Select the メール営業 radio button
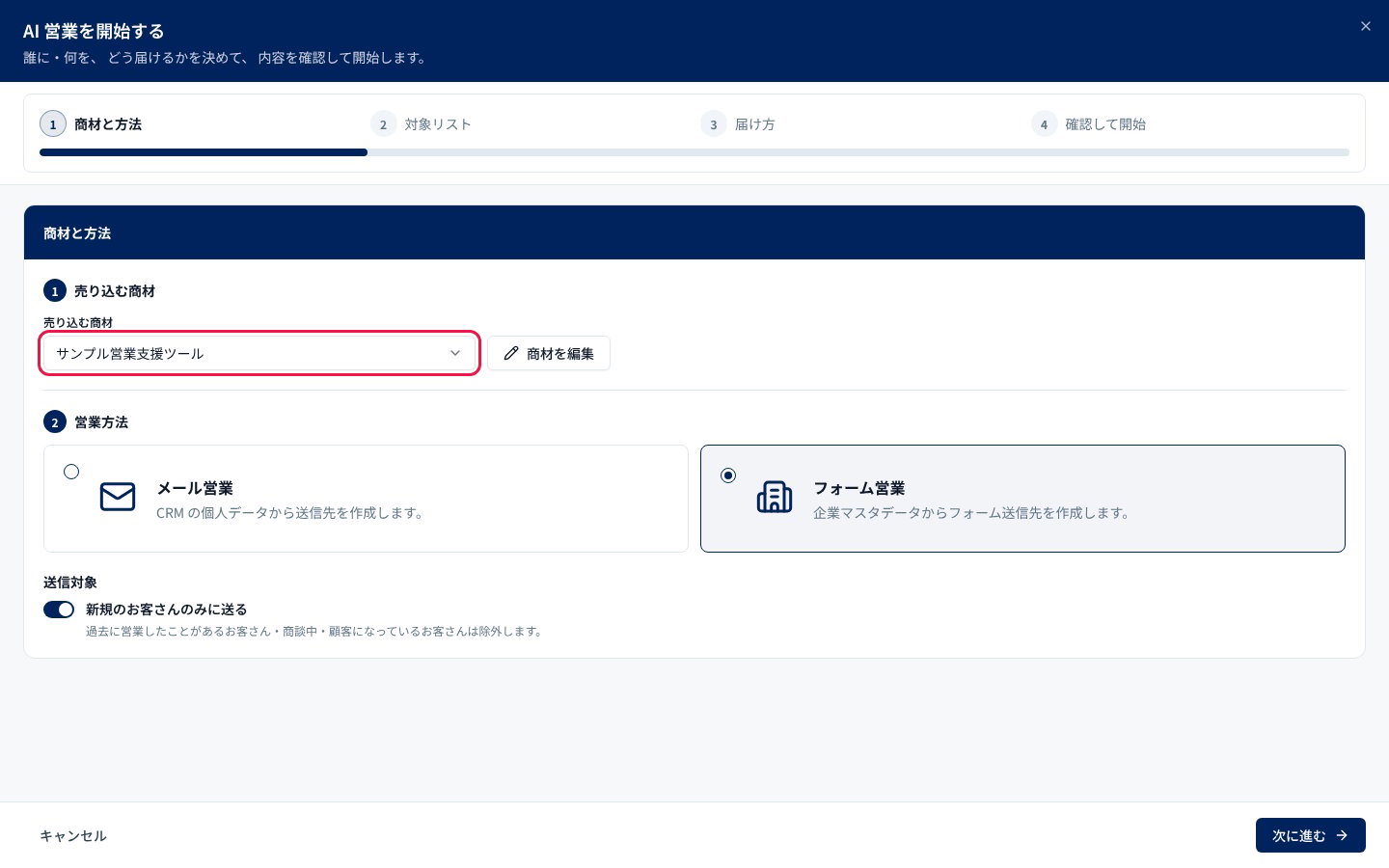Screen dimensions: 1389x868 pos(71,472)
